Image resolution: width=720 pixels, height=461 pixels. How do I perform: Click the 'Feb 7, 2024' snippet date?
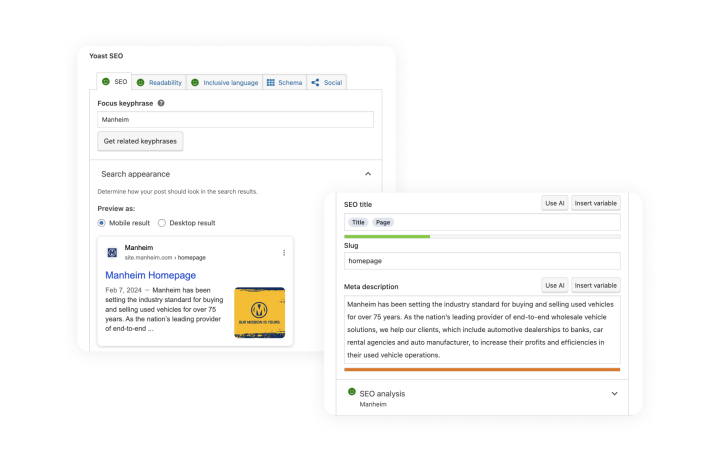click(x=124, y=290)
